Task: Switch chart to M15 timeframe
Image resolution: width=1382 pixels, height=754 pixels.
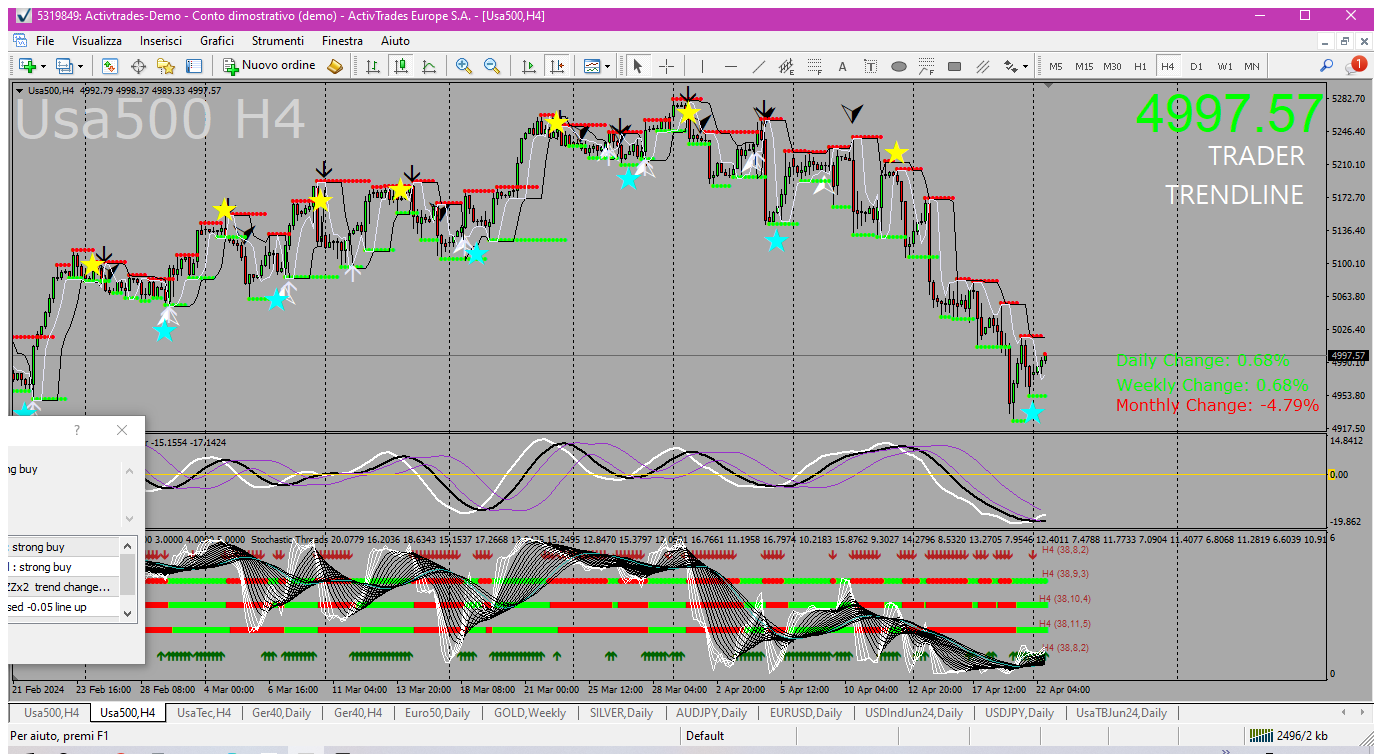Action: (1084, 66)
